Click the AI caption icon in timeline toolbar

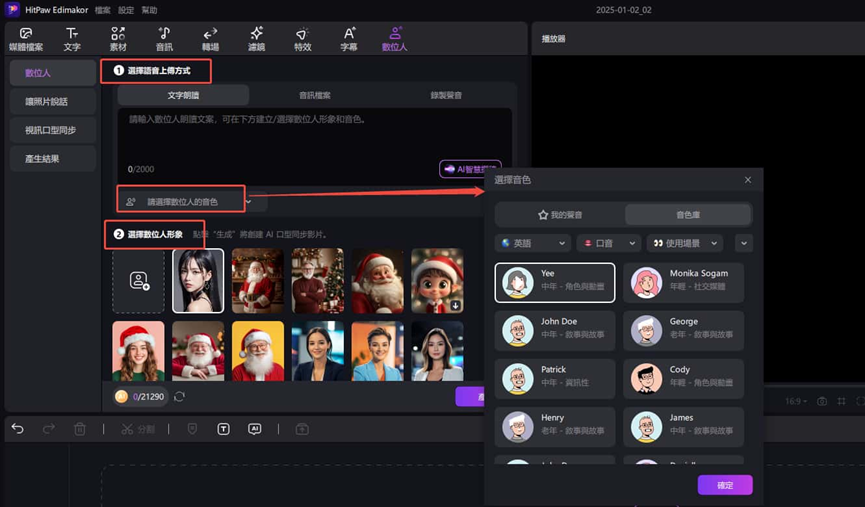click(x=254, y=428)
